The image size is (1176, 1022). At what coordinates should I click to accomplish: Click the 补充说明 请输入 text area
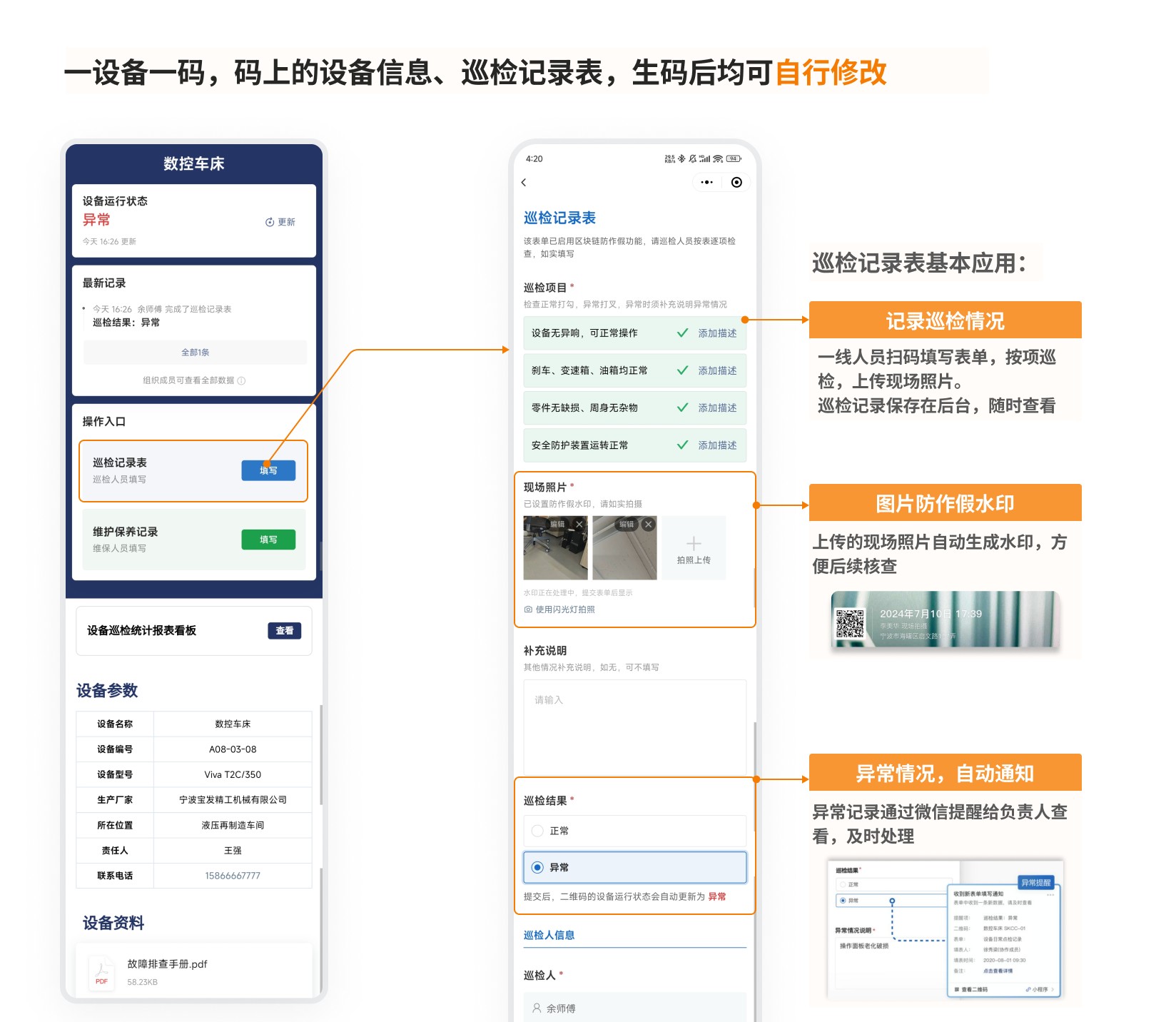pos(635,727)
